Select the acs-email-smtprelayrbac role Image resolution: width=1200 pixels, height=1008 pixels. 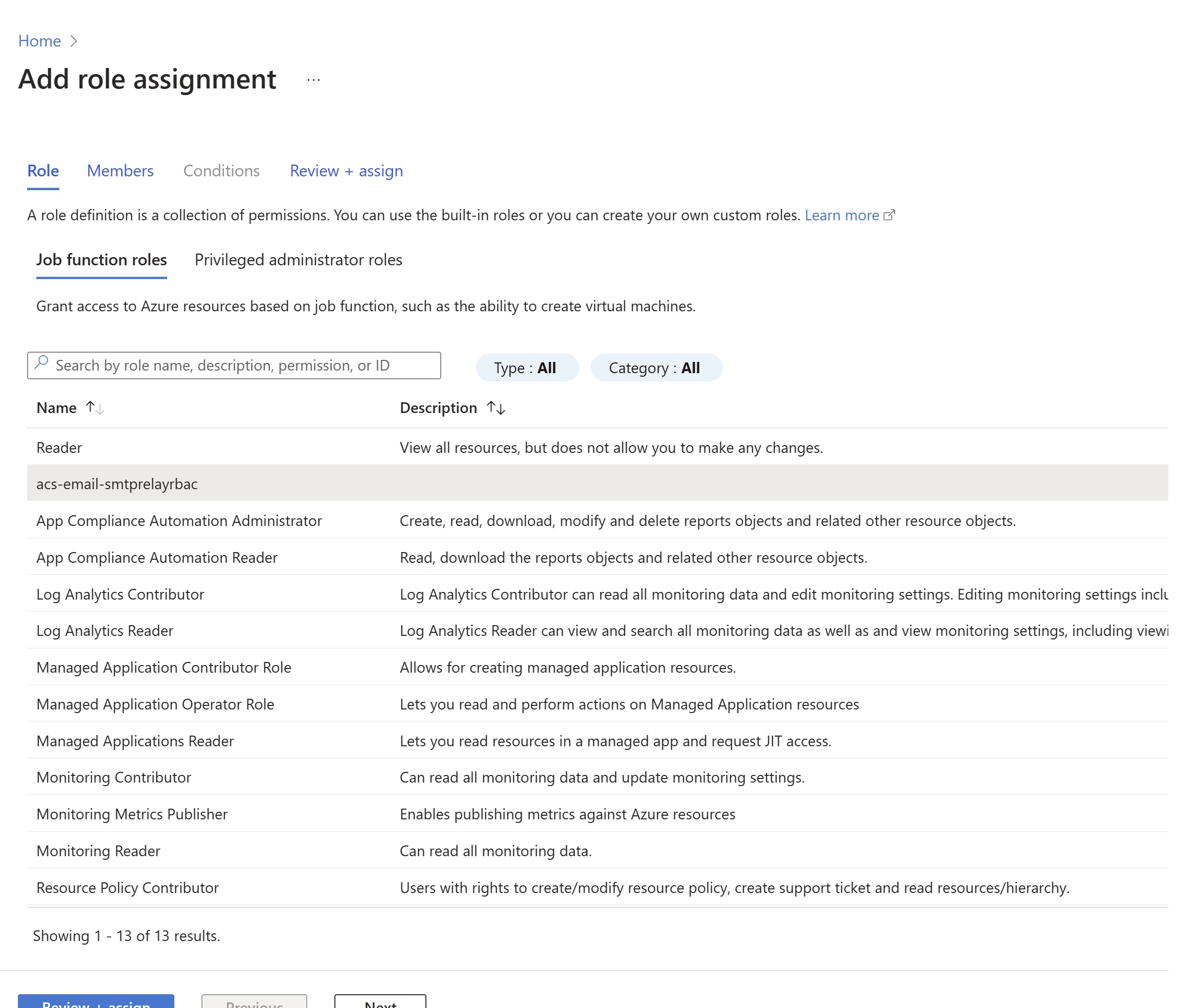tap(117, 485)
